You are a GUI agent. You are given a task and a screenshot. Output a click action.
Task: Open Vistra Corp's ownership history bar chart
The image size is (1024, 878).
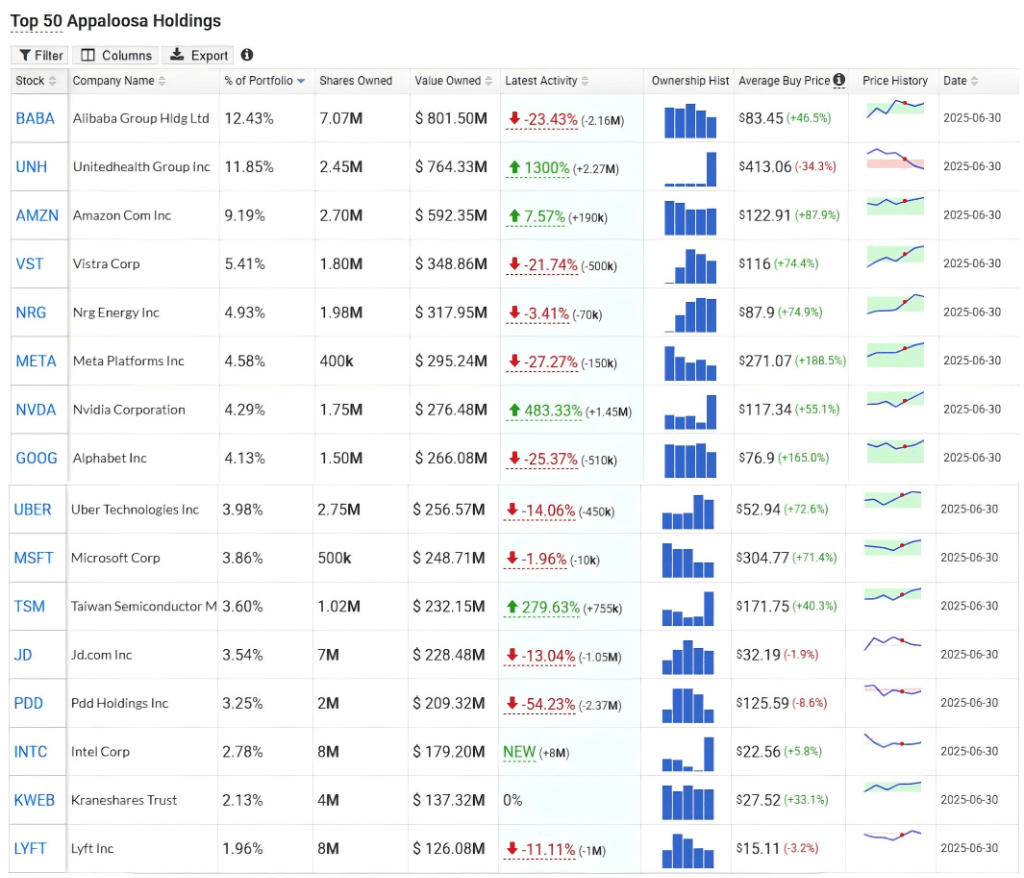coord(691,264)
